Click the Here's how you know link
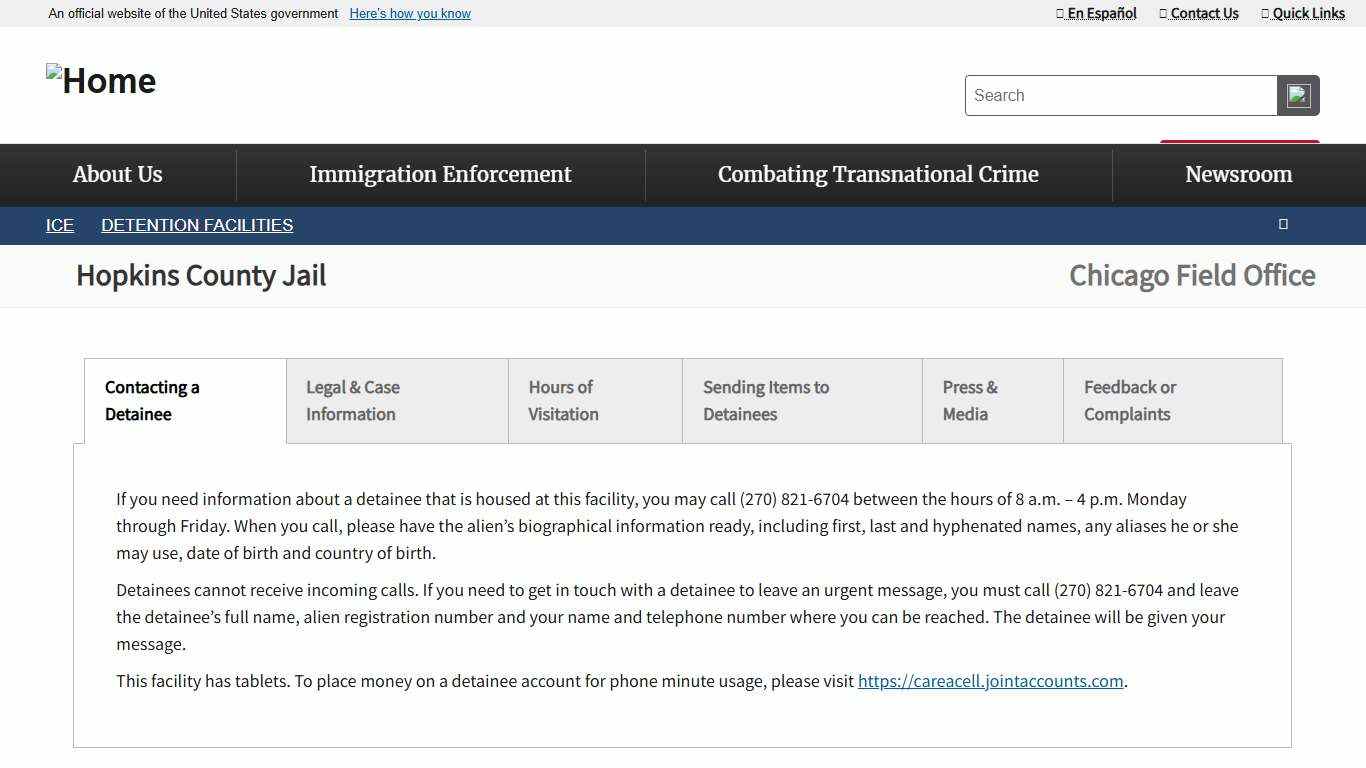Image resolution: width=1366 pixels, height=768 pixels. (409, 13)
